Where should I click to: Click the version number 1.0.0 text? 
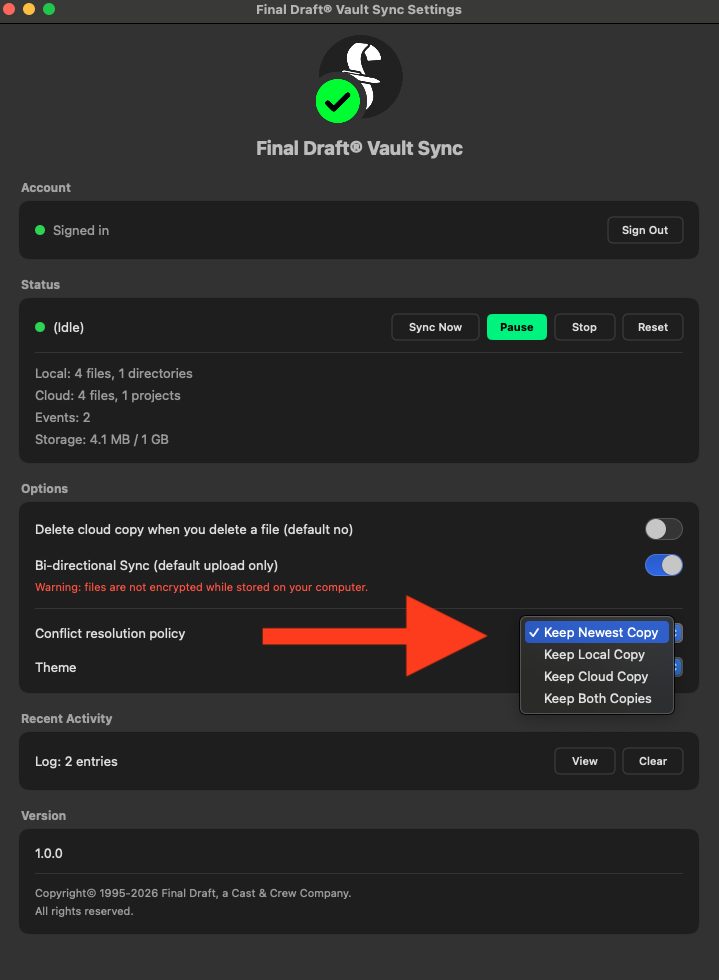click(49, 854)
